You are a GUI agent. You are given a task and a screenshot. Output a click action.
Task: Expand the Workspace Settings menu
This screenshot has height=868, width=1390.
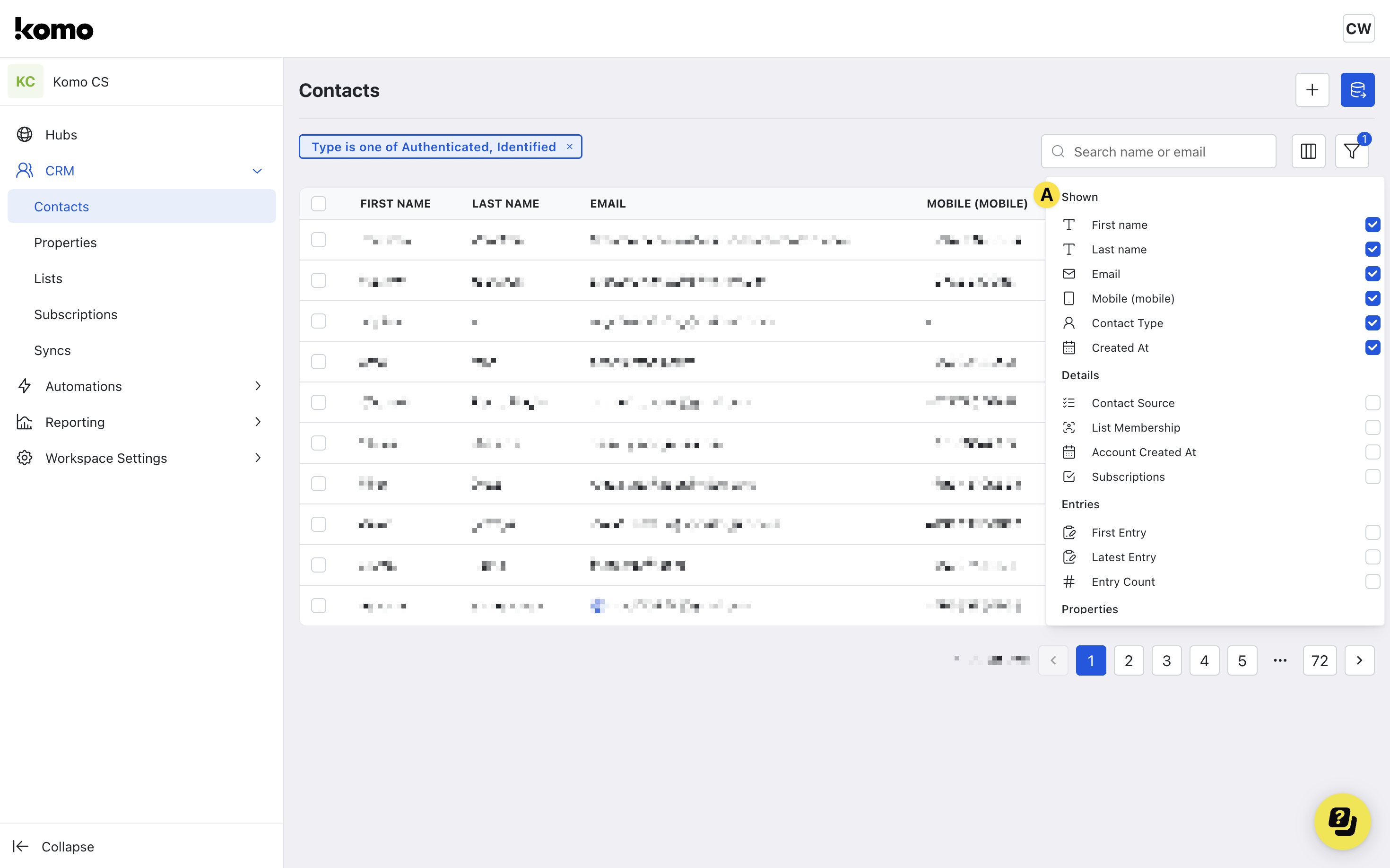point(257,458)
